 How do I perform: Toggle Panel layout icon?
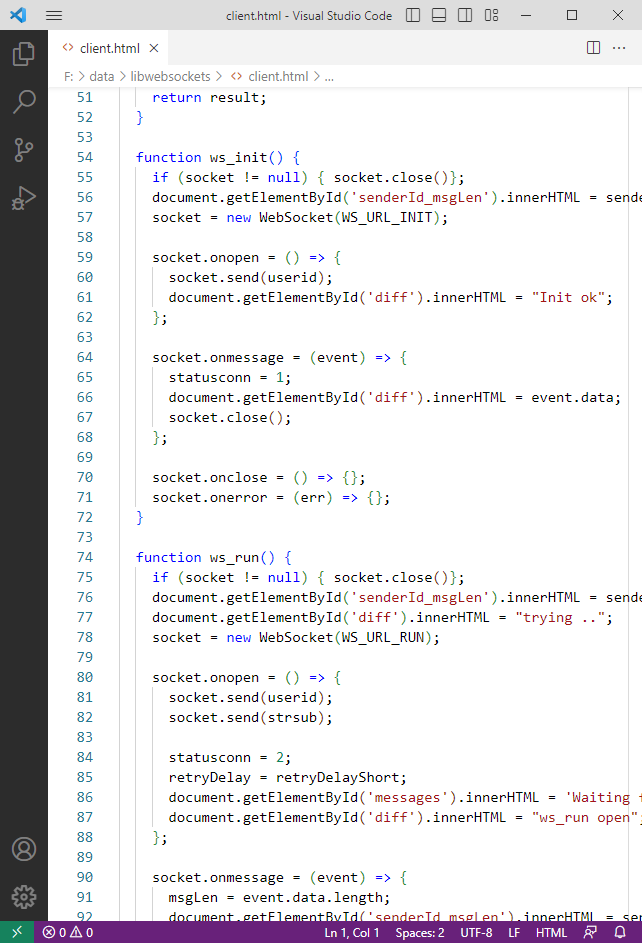tap(439, 16)
